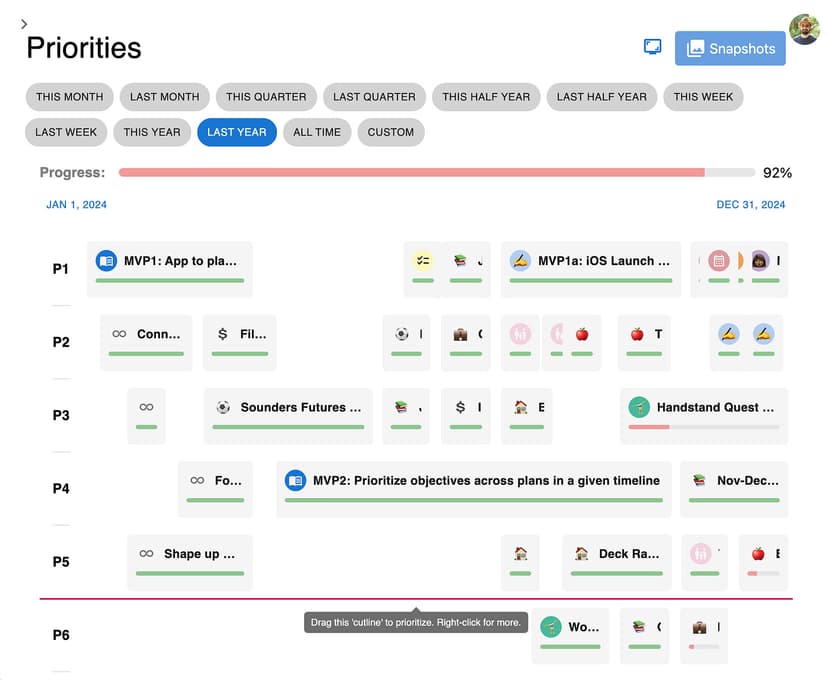Expand the collapsed sidebar chevron
This screenshot has height=680, width=828.
pyautogui.click(x=24, y=24)
